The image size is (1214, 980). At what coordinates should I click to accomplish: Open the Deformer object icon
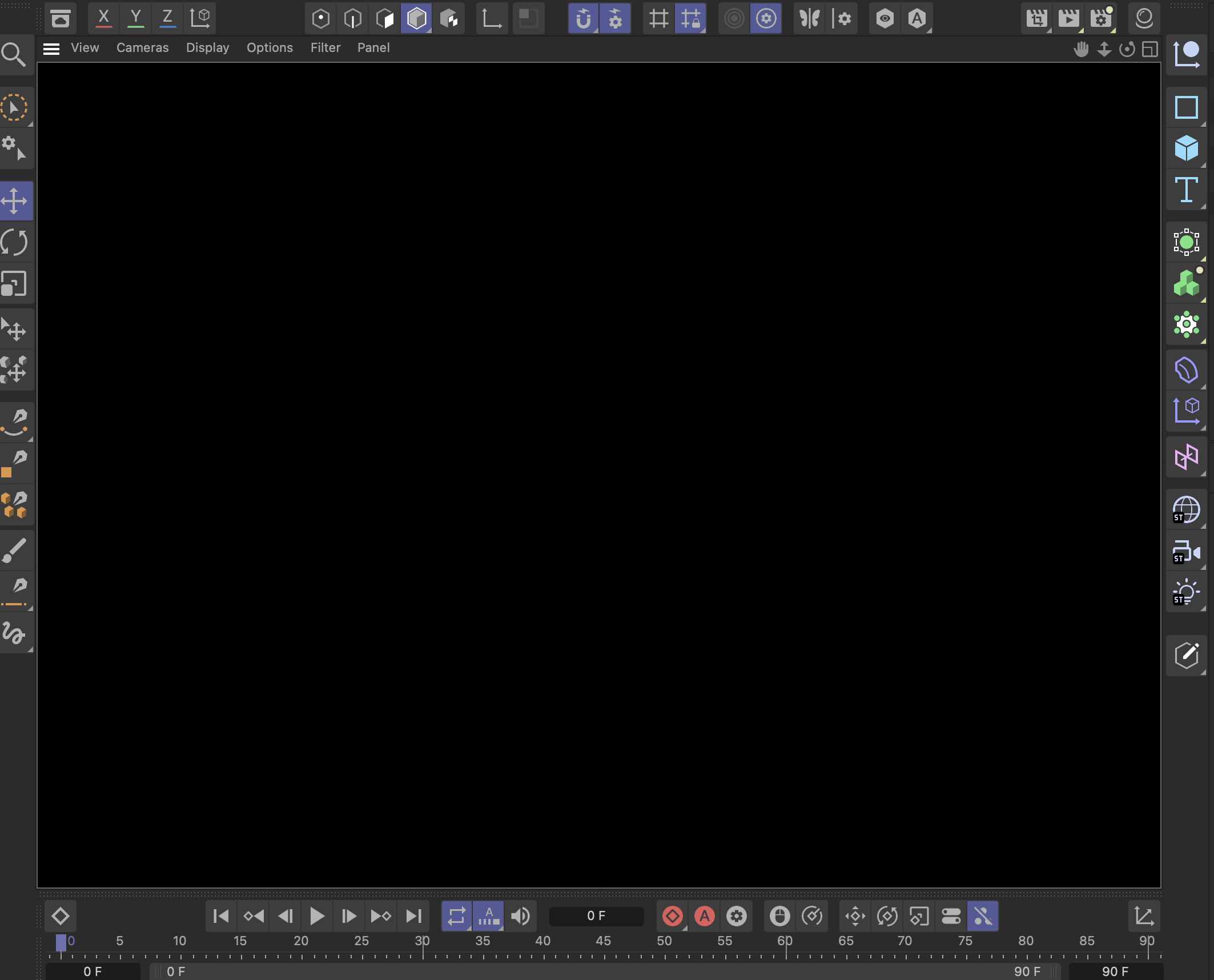point(1186,370)
